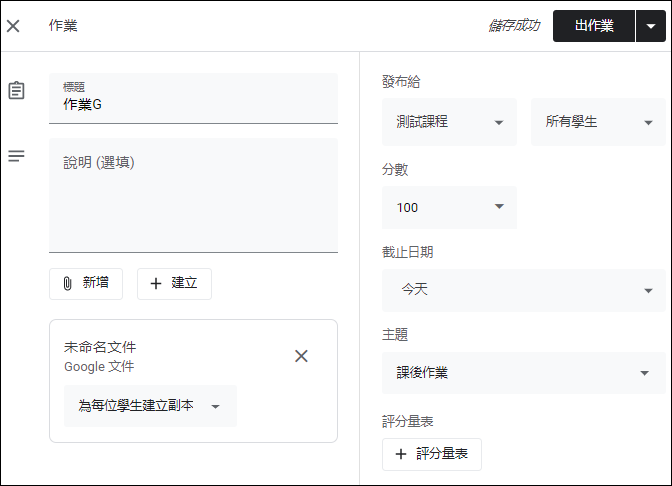Open the 課後作業 topic dropdown
The image size is (672, 486).
point(524,373)
